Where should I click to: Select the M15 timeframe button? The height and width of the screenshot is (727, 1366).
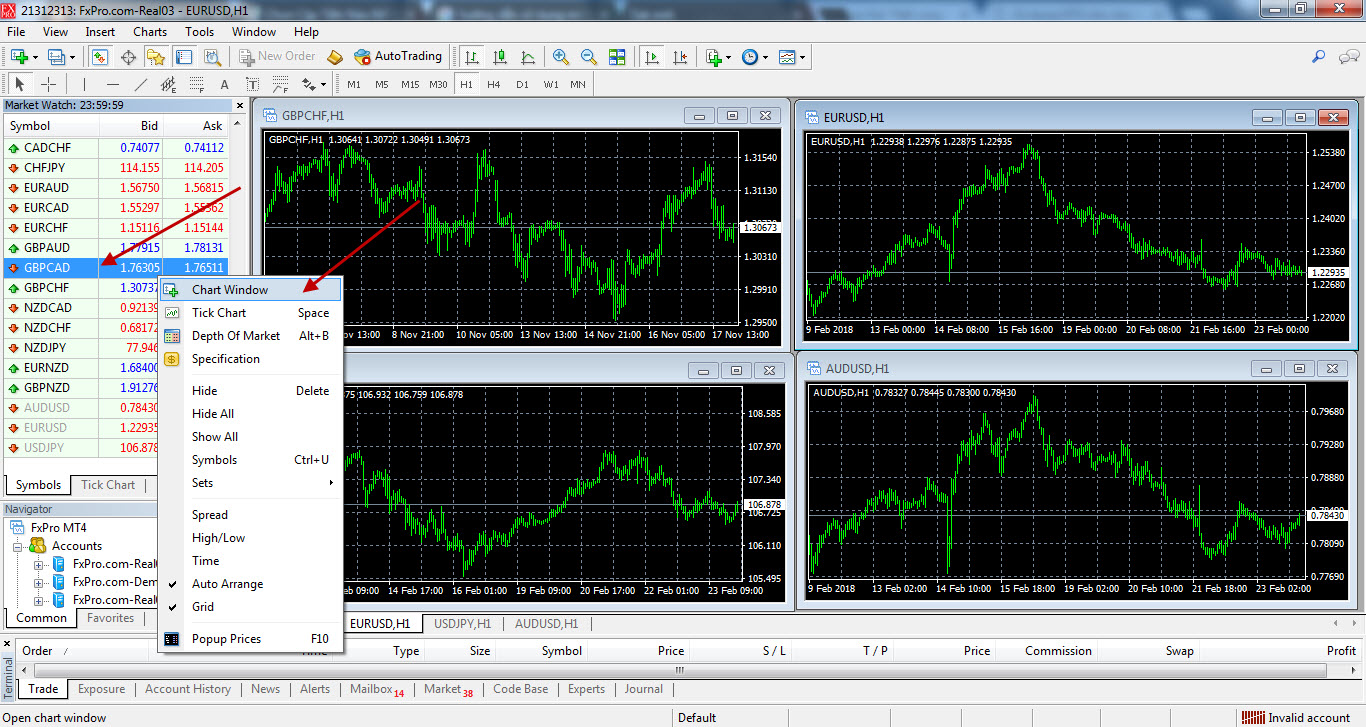410,84
